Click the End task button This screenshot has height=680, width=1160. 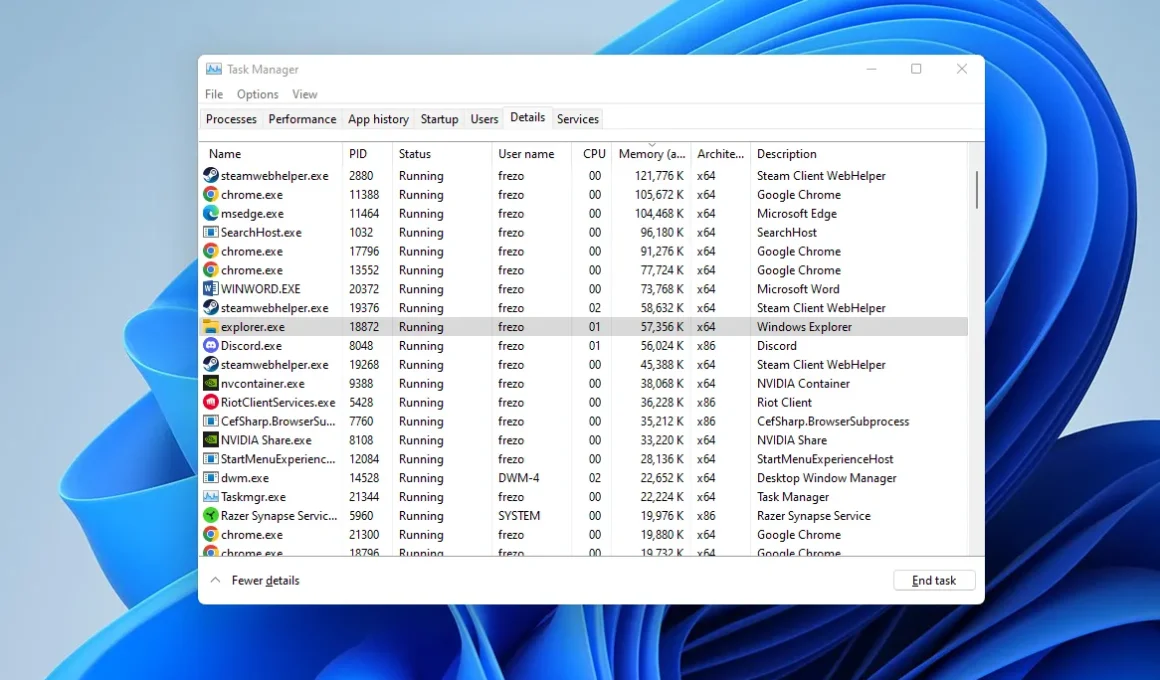click(934, 580)
